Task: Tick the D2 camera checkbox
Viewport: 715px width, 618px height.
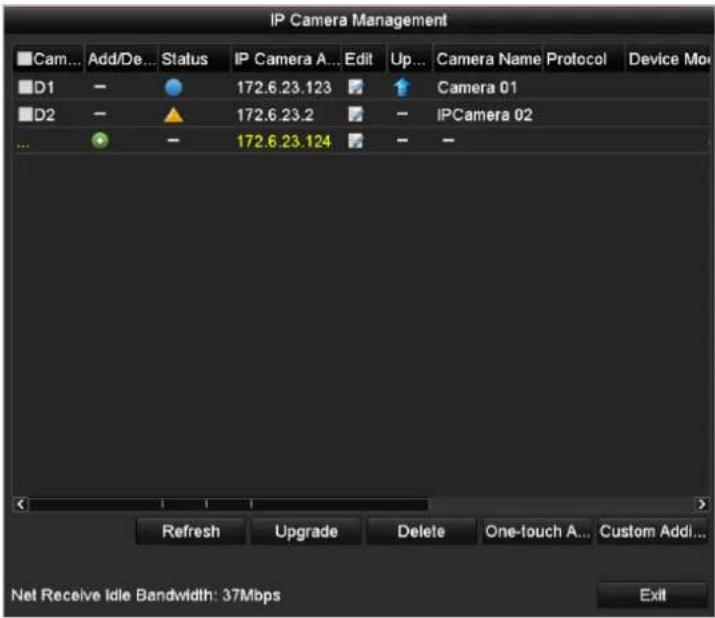Action: 25,114
